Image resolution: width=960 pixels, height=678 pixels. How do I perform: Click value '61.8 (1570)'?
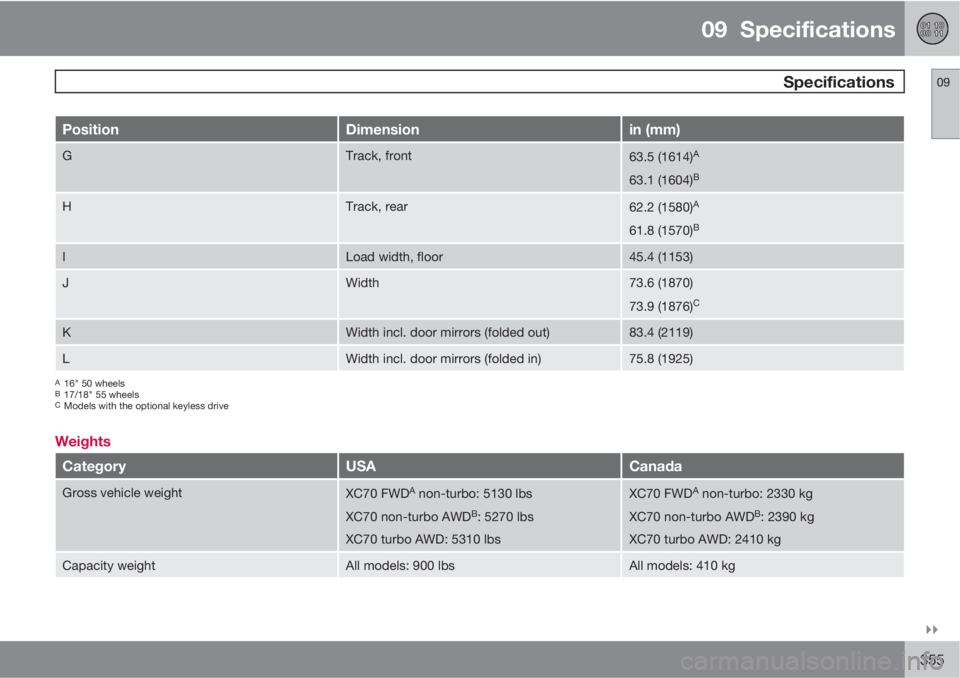(x=664, y=230)
